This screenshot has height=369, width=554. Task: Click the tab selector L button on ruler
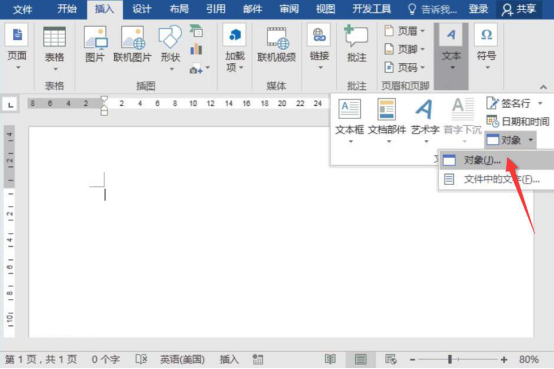10,105
